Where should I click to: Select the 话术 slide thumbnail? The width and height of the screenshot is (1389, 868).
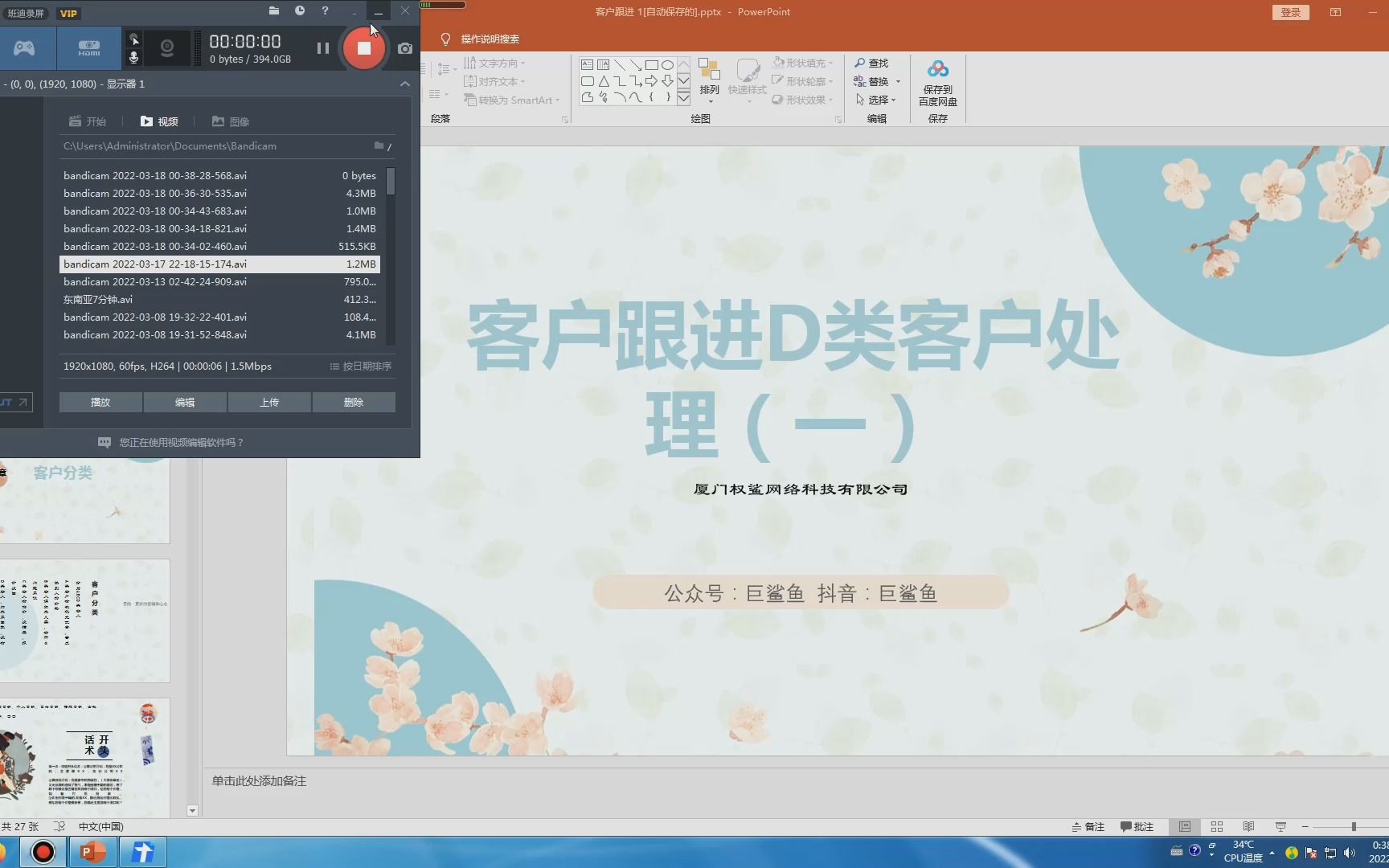[x=84, y=758]
